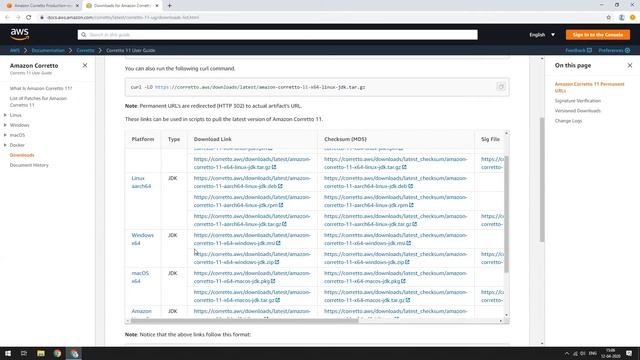Expand the macOS section in sidebar

(x=5, y=135)
